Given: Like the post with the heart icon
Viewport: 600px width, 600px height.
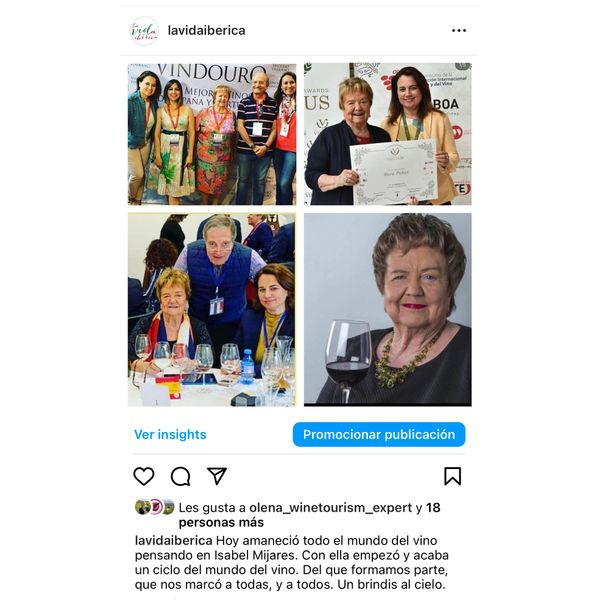Looking at the screenshot, I should pos(144,476).
